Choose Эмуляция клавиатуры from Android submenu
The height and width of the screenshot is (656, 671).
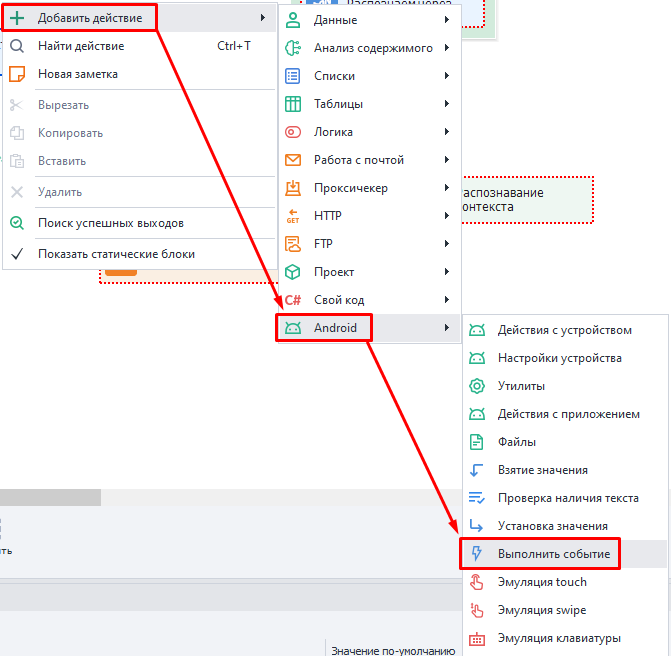(x=558, y=638)
